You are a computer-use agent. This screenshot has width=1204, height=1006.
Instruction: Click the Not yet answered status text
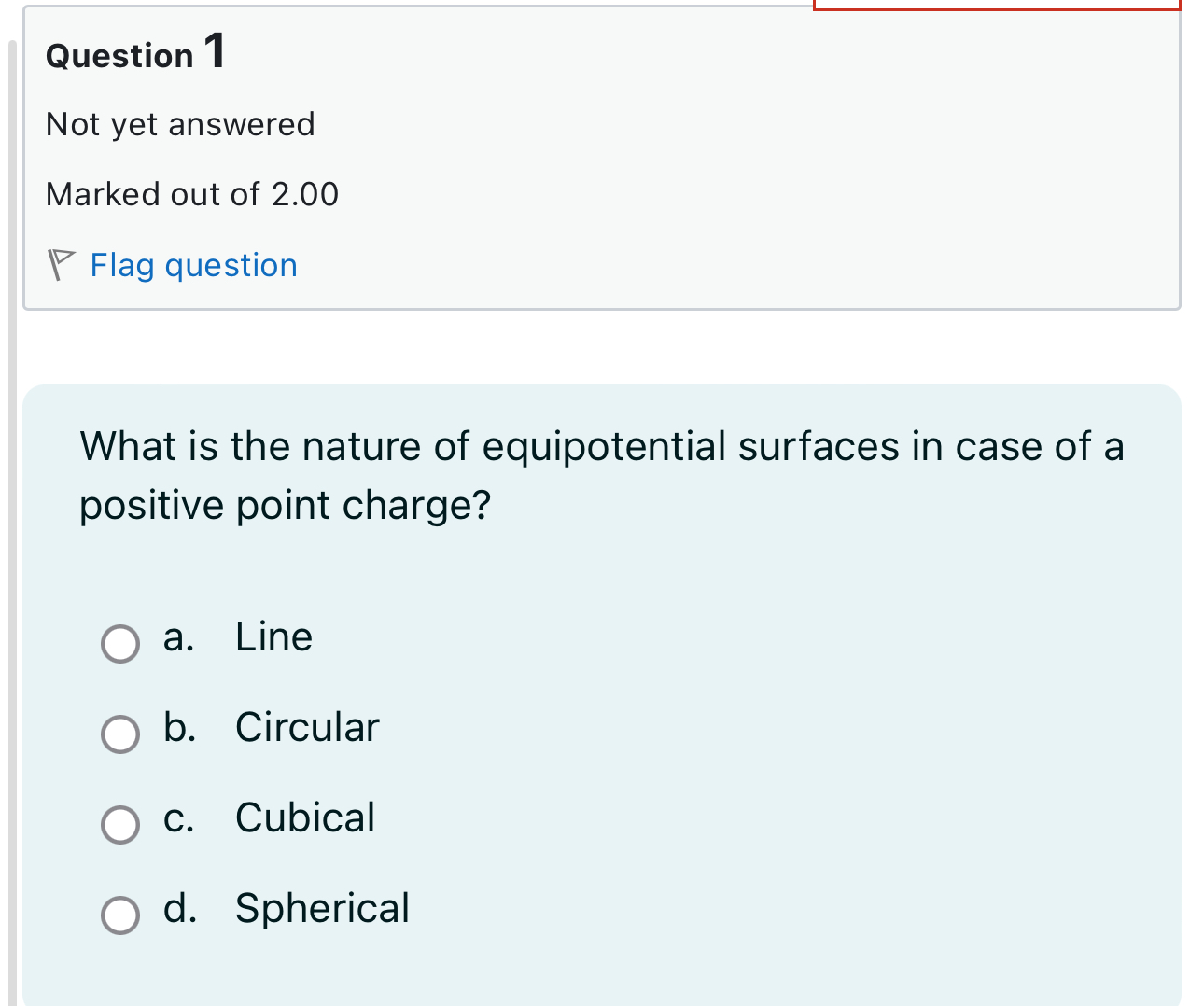coord(180,123)
